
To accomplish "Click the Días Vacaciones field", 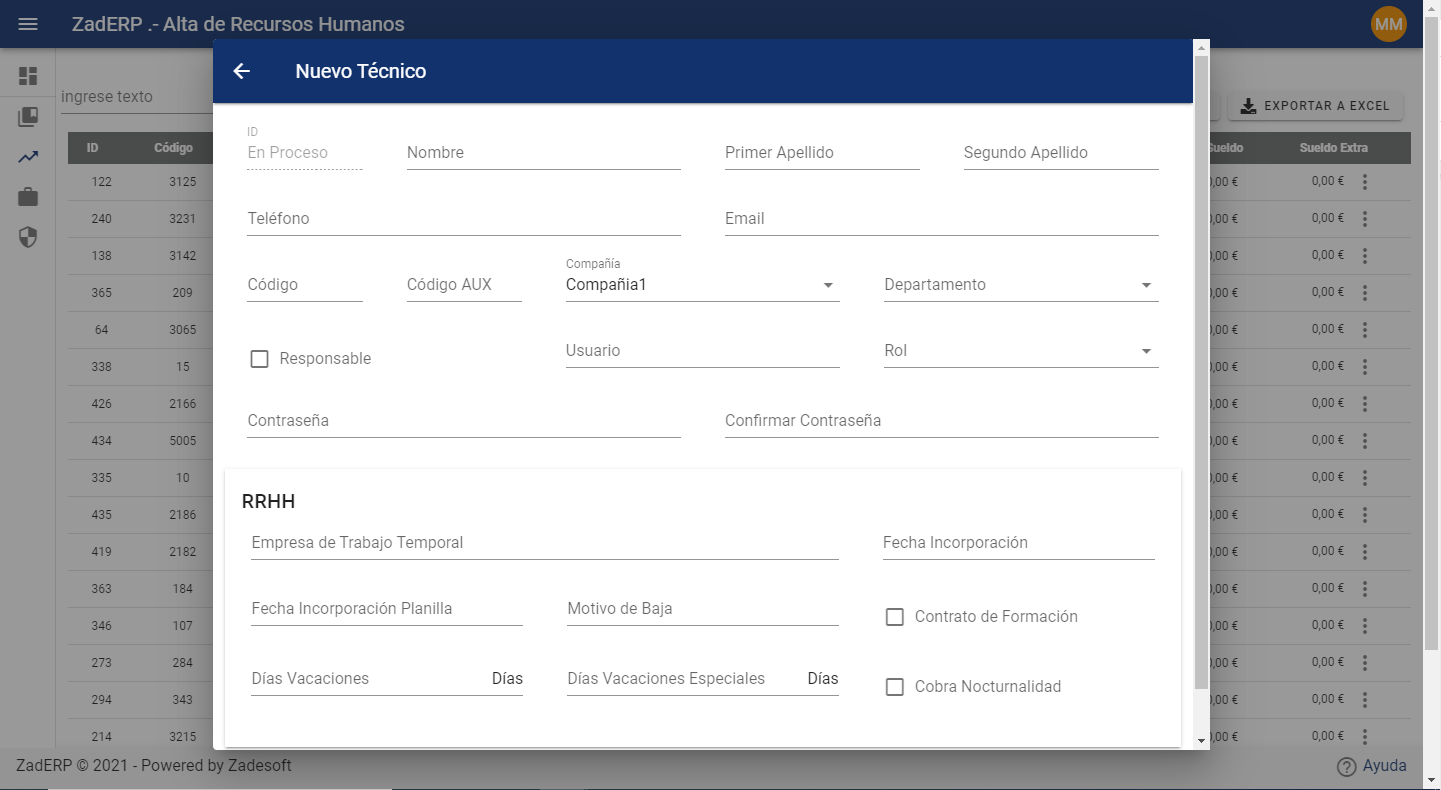I will [386, 679].
